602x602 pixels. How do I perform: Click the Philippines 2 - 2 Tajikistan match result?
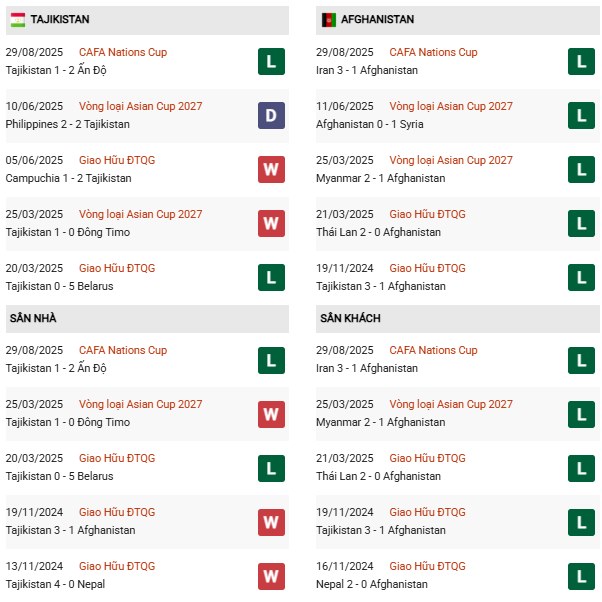67,124
